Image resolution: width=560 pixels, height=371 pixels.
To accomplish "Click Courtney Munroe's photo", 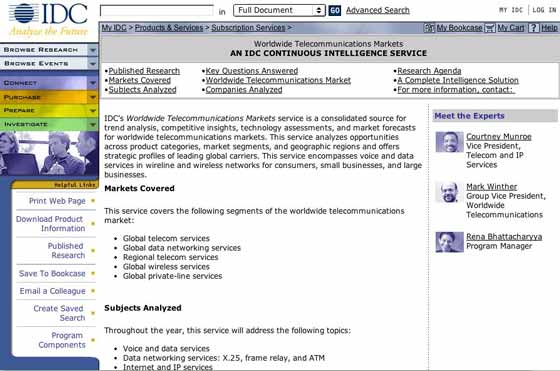I will (449, 142).
